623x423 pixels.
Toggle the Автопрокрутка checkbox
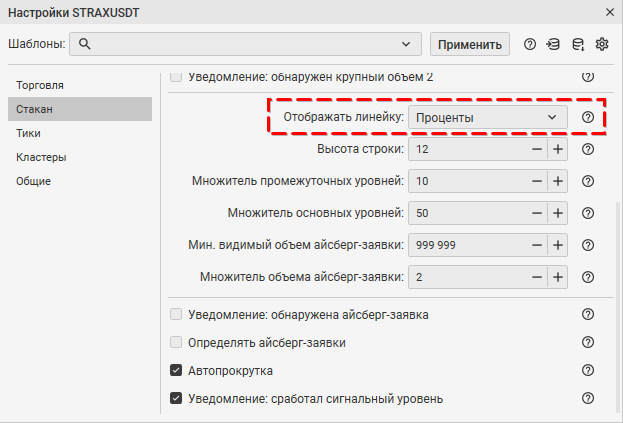176,370
